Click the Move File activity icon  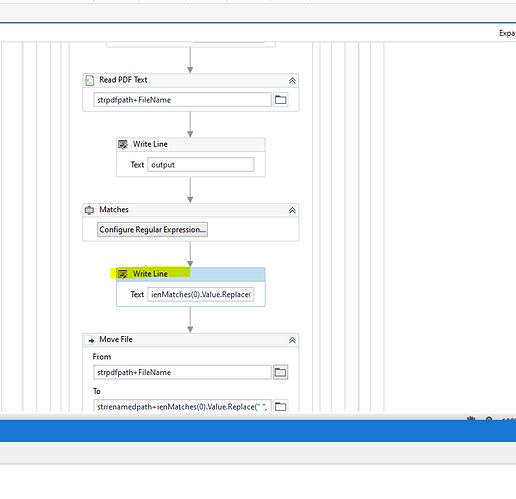(90, 340)
